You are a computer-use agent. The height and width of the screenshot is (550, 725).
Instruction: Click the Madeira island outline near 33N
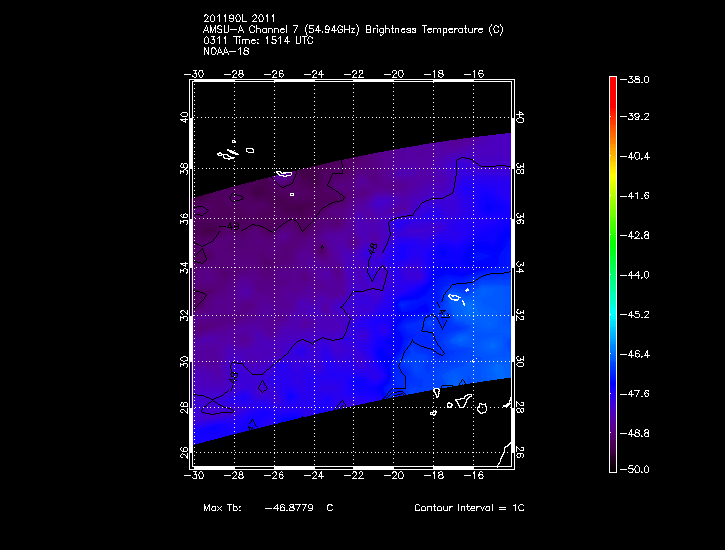coord(457,298)
